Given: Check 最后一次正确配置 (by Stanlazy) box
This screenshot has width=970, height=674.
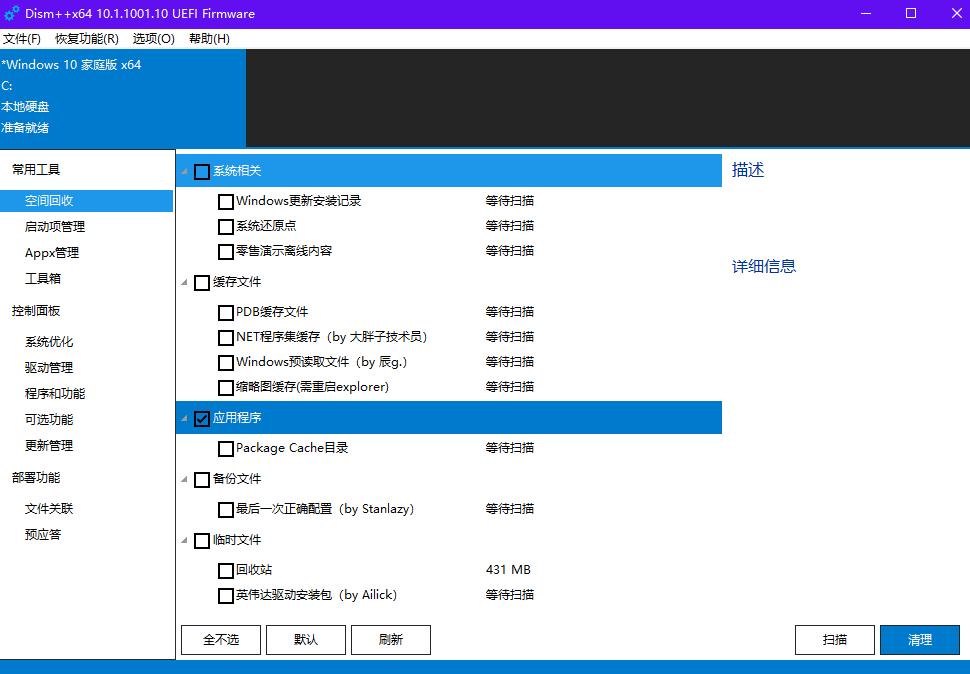Looking at the screenshot, I should [x=226, y=510].
